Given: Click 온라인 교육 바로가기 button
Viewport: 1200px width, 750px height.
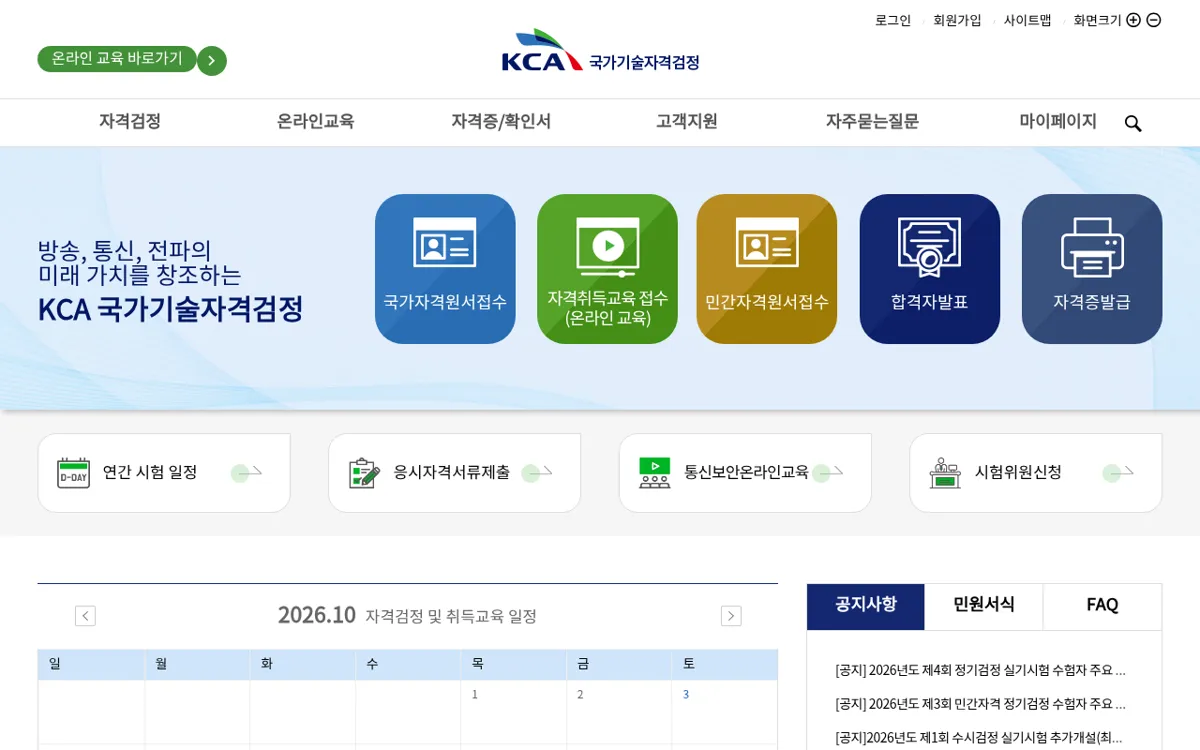Looking at the screenshot, I should pyautogui.click(x=117, y=59).
